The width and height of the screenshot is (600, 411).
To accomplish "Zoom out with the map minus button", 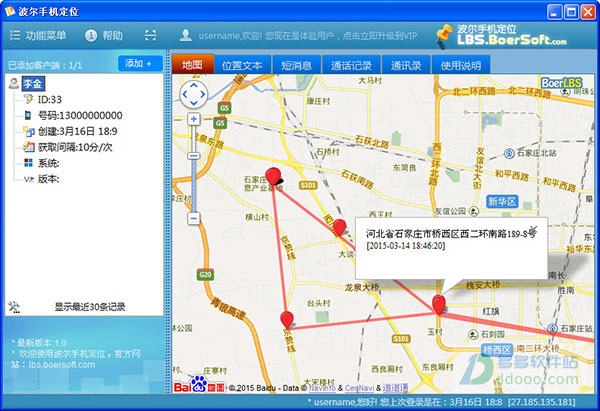I will (x=194, y=219).
